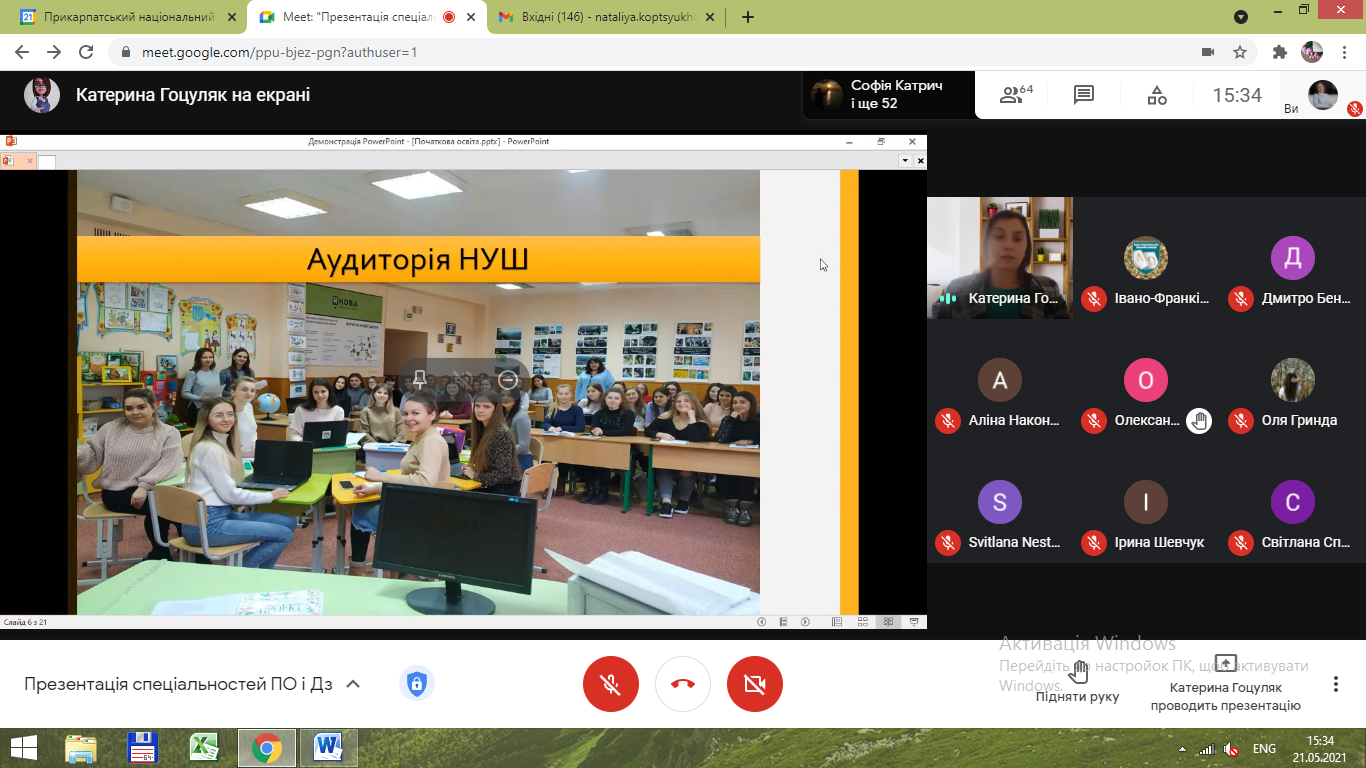Open Chrome extensions puzzle icon

[x=1279, y=52]
